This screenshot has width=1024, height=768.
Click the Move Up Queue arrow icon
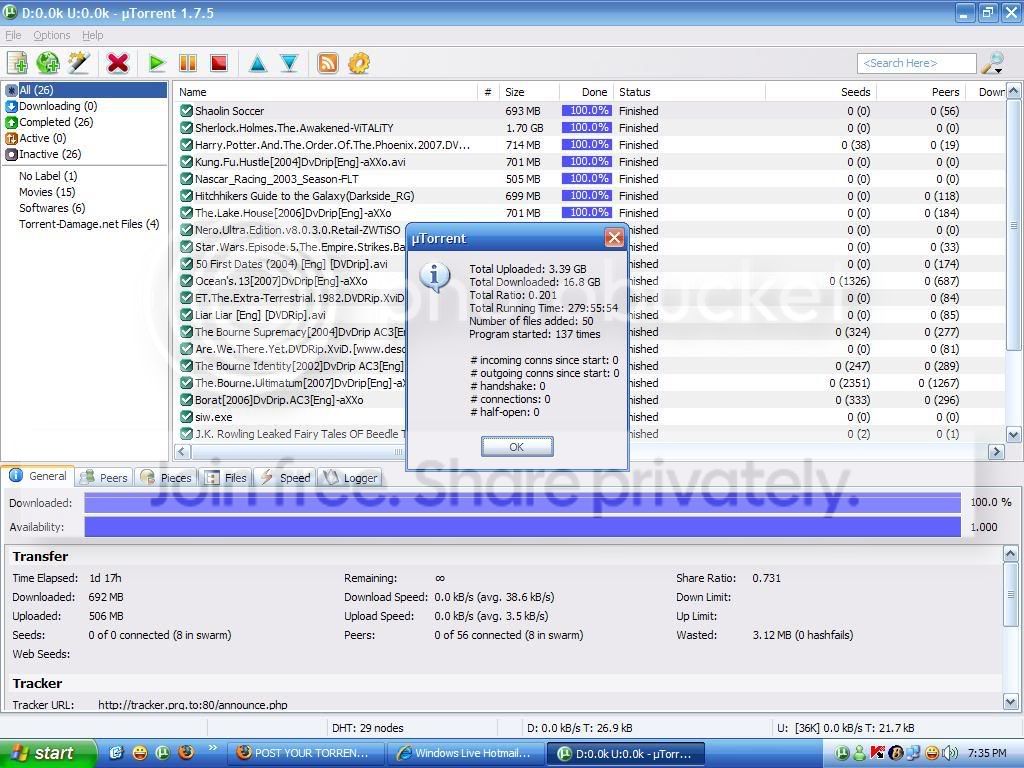click(258, 63)
